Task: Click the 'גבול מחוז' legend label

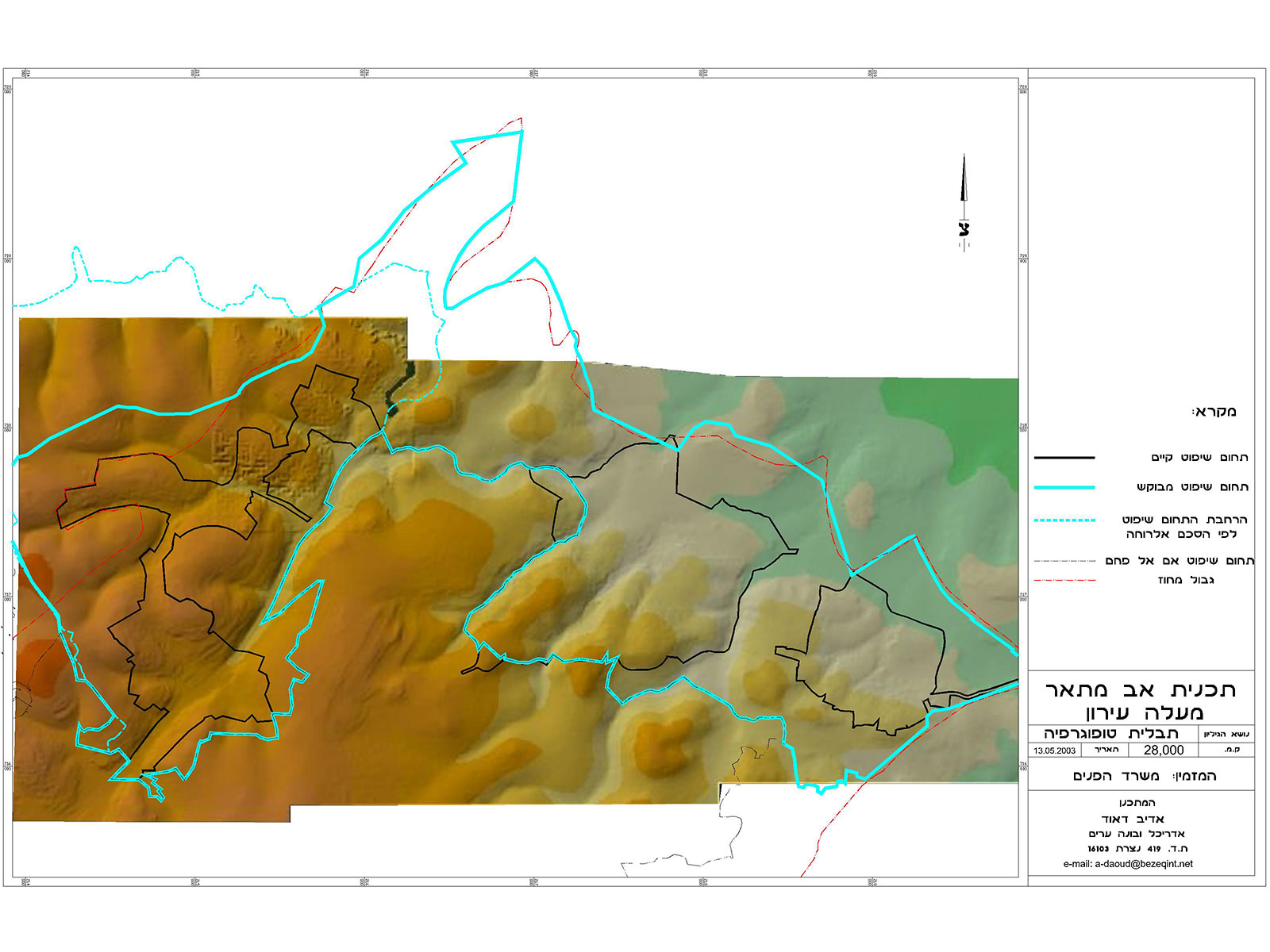Action: [x=1186, y=581]
